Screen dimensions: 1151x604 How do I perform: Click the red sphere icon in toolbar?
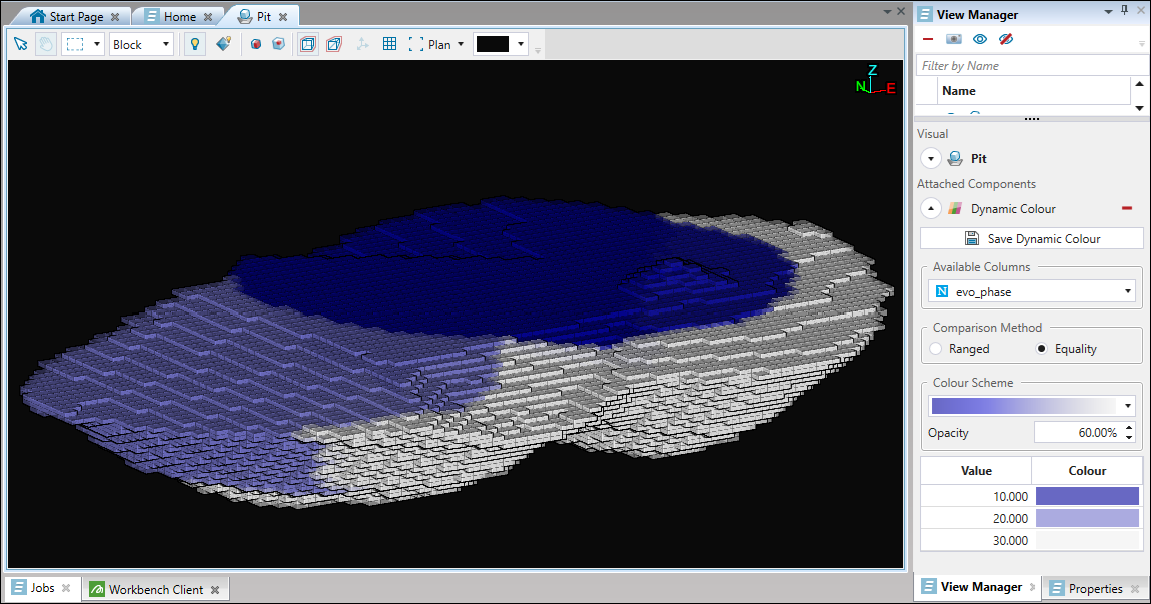pos(256,45)
